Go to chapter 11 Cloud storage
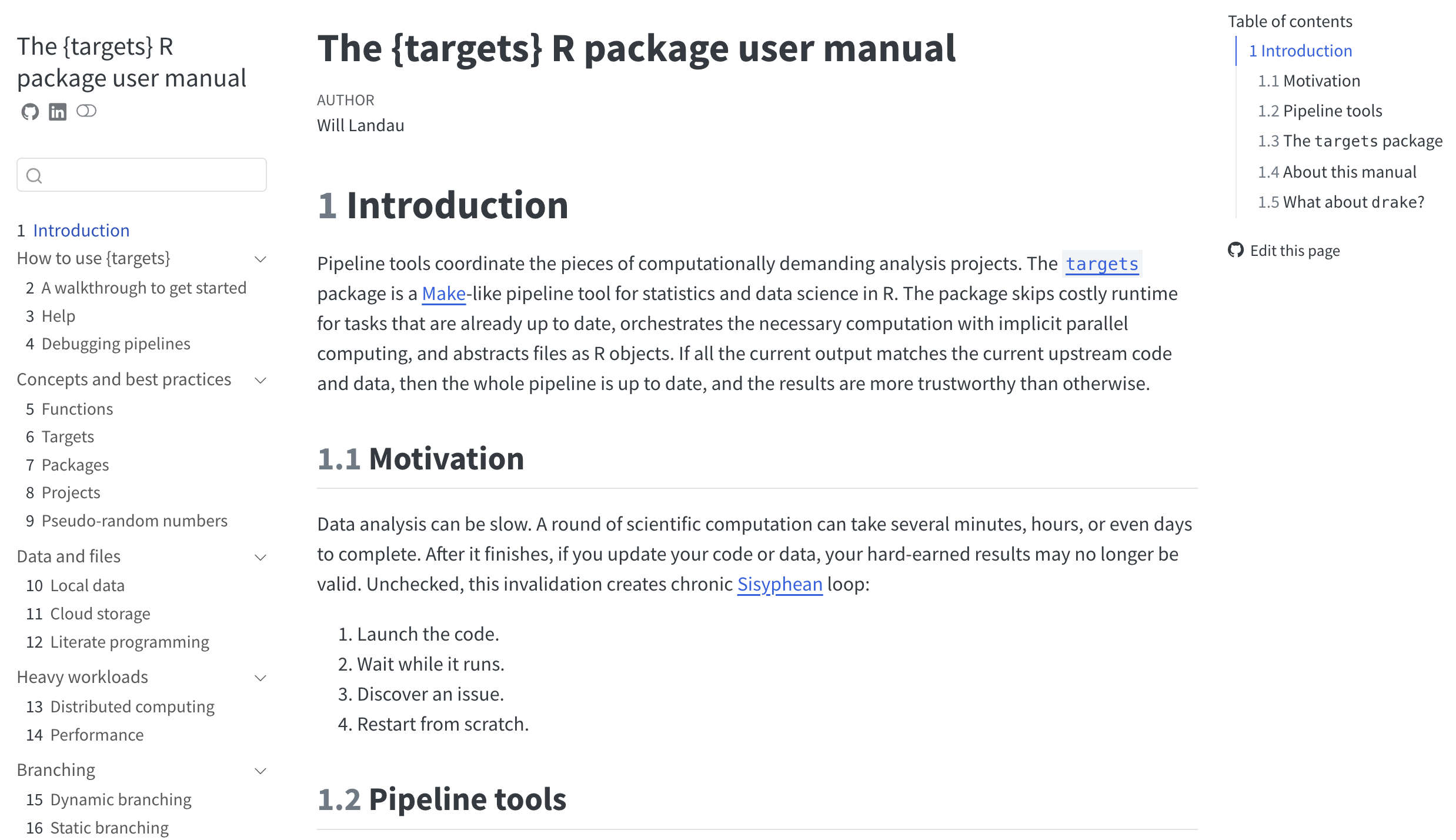Screen dimensions: 1456x840 88,614
